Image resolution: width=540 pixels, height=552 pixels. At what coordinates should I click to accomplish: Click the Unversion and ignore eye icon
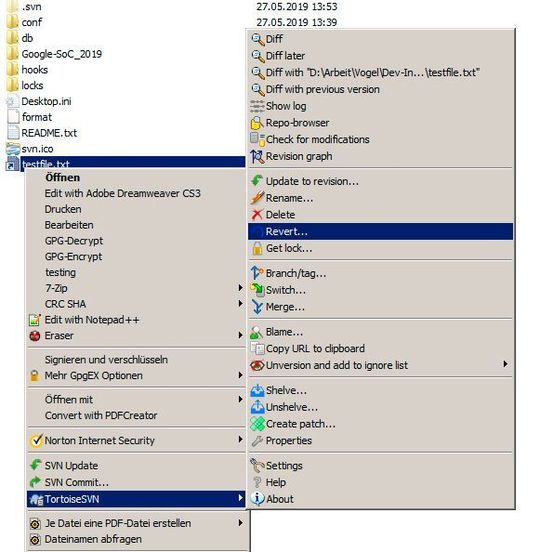[257, 365]
